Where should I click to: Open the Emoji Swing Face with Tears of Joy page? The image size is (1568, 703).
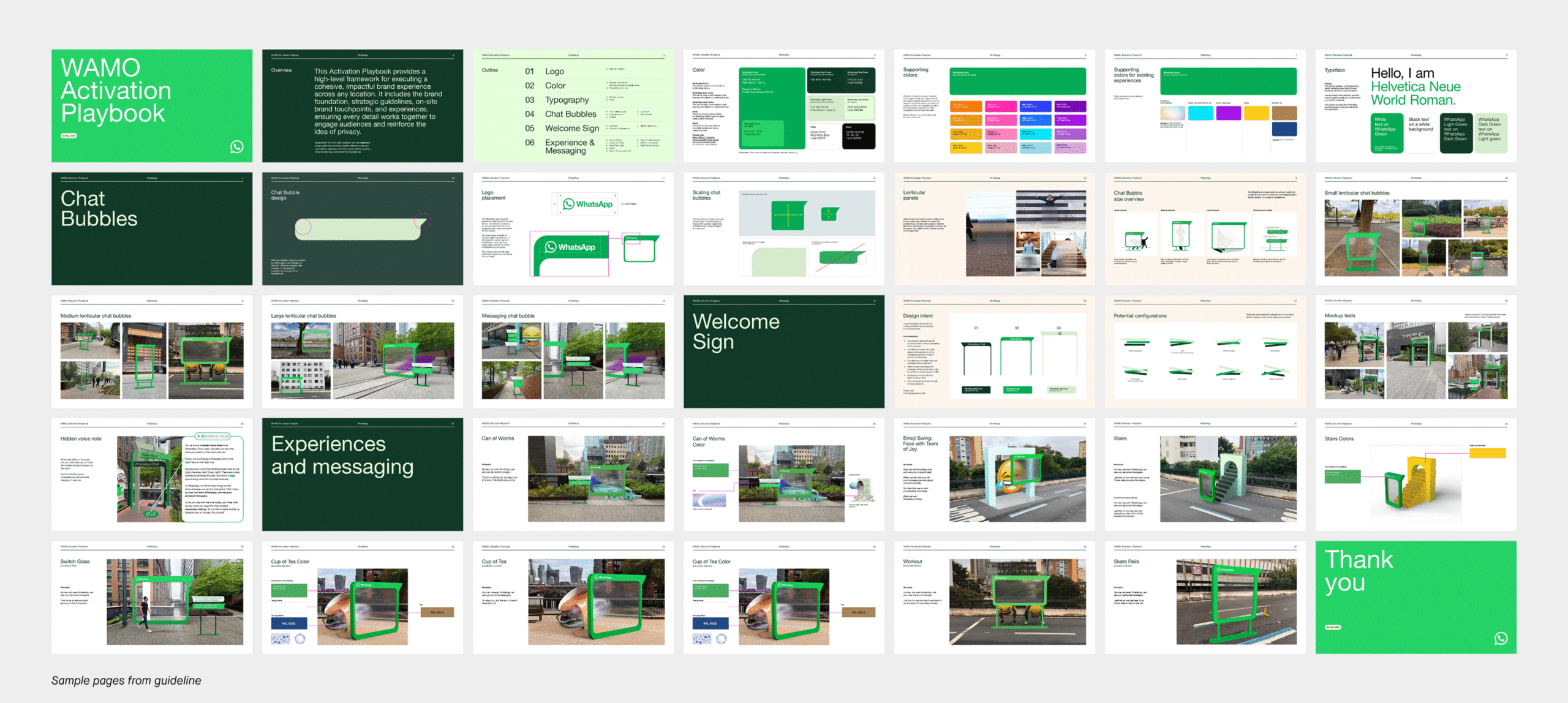[995, 475]
